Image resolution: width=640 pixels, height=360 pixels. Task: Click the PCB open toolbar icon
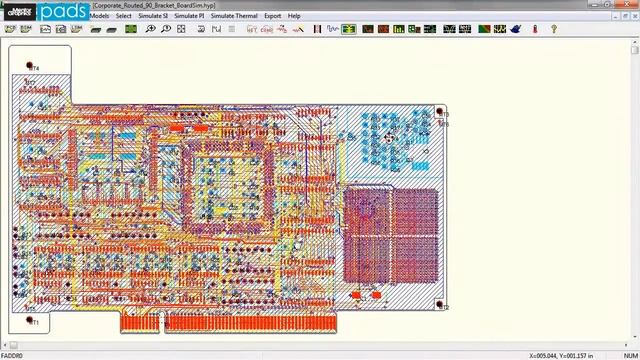[x=10, y=29]
